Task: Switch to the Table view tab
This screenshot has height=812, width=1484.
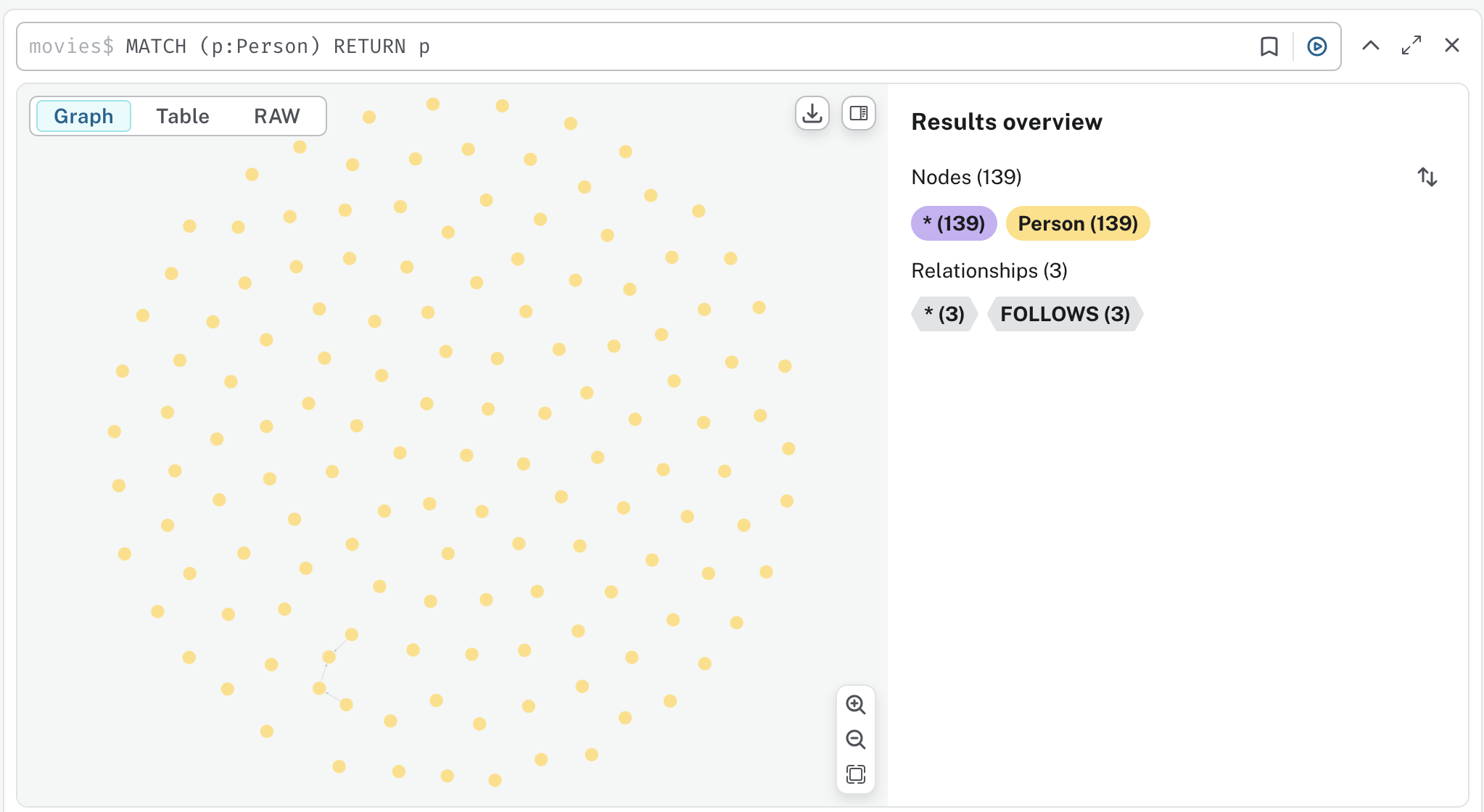Action: [182, 116]
